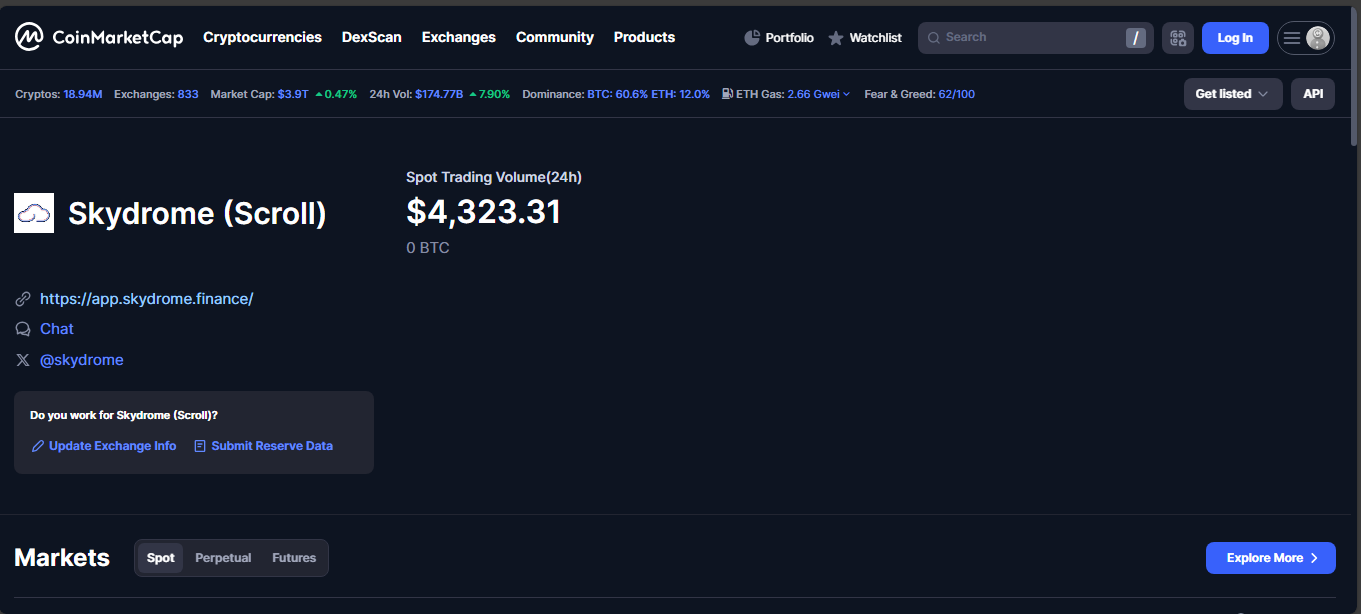This screenshot has height=614, width=1361.
Task: Click the pencil Update Exchange Info link
Action: [x=103, y=446]
